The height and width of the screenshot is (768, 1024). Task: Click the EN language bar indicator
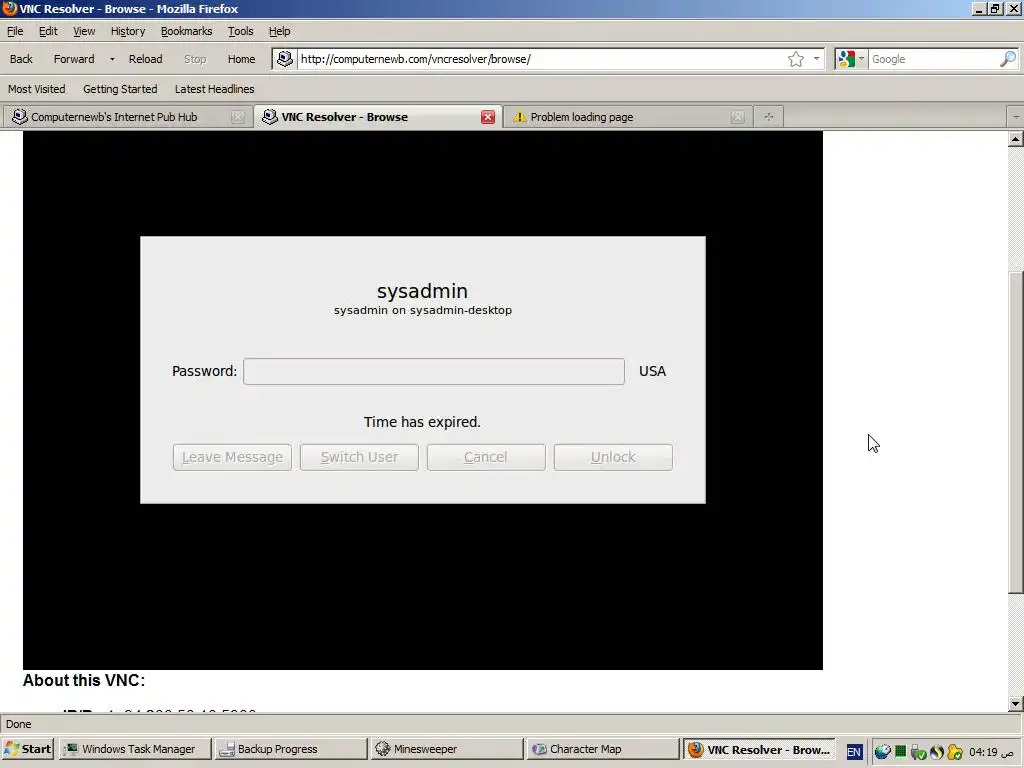tap(854, 752)
